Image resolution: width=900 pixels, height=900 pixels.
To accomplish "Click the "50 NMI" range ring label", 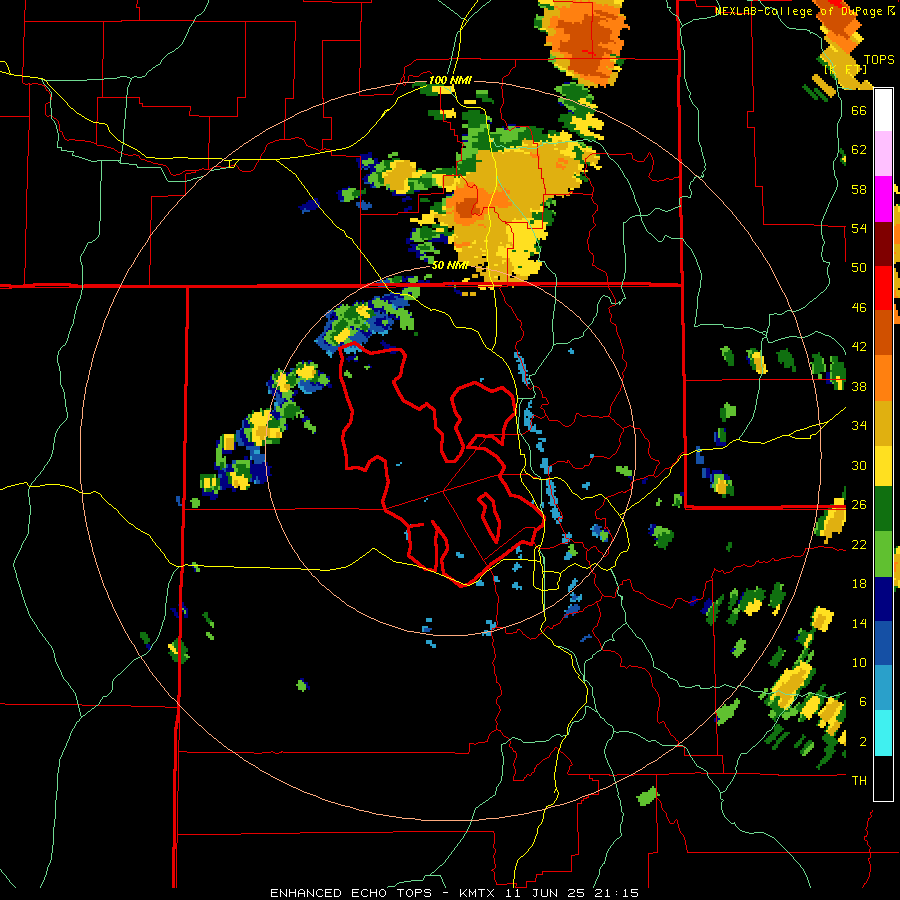I will (x=450, y=266).
